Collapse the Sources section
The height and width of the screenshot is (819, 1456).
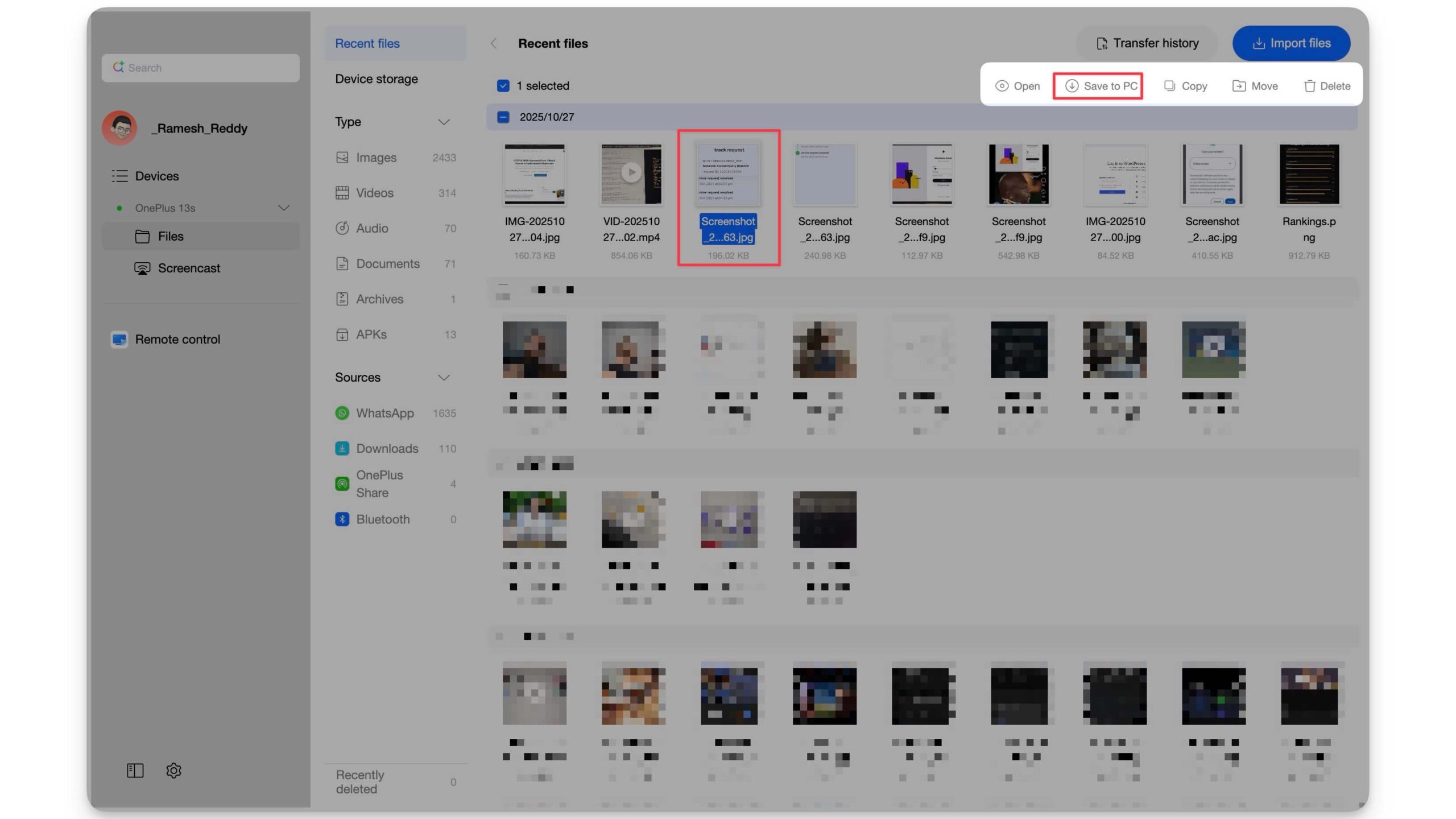tap(445, 377)
